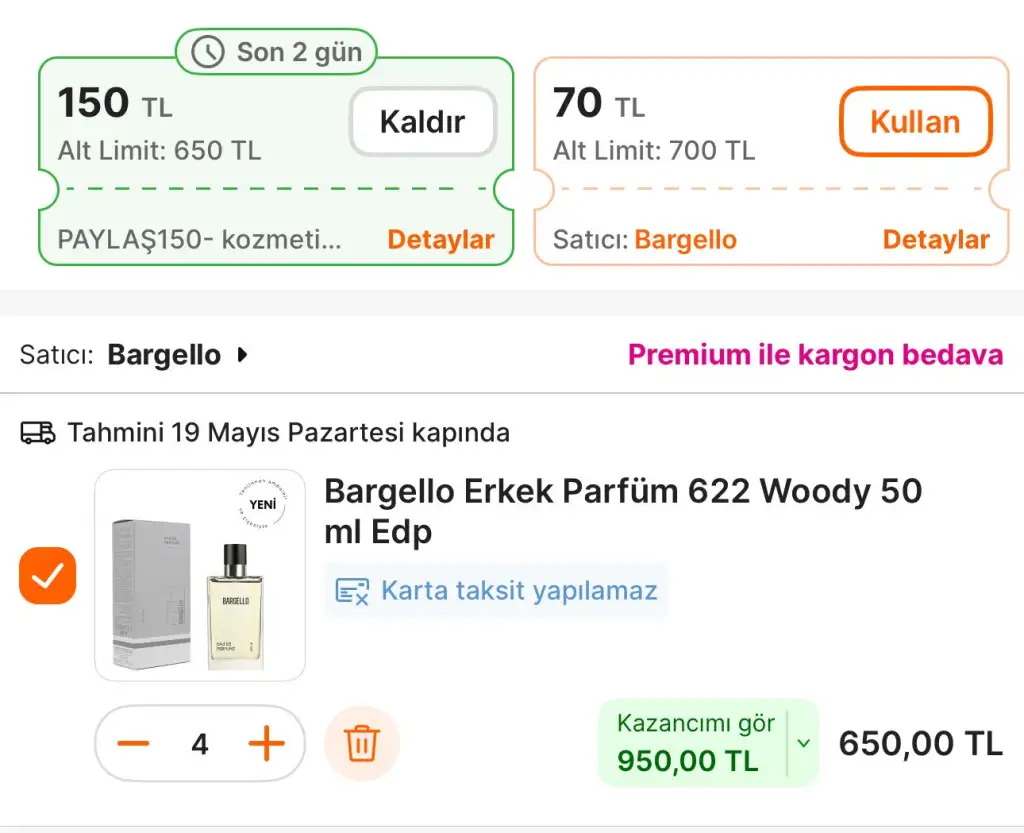
Task: Select the quantity value 4 field
Action: tap(200, 744)
